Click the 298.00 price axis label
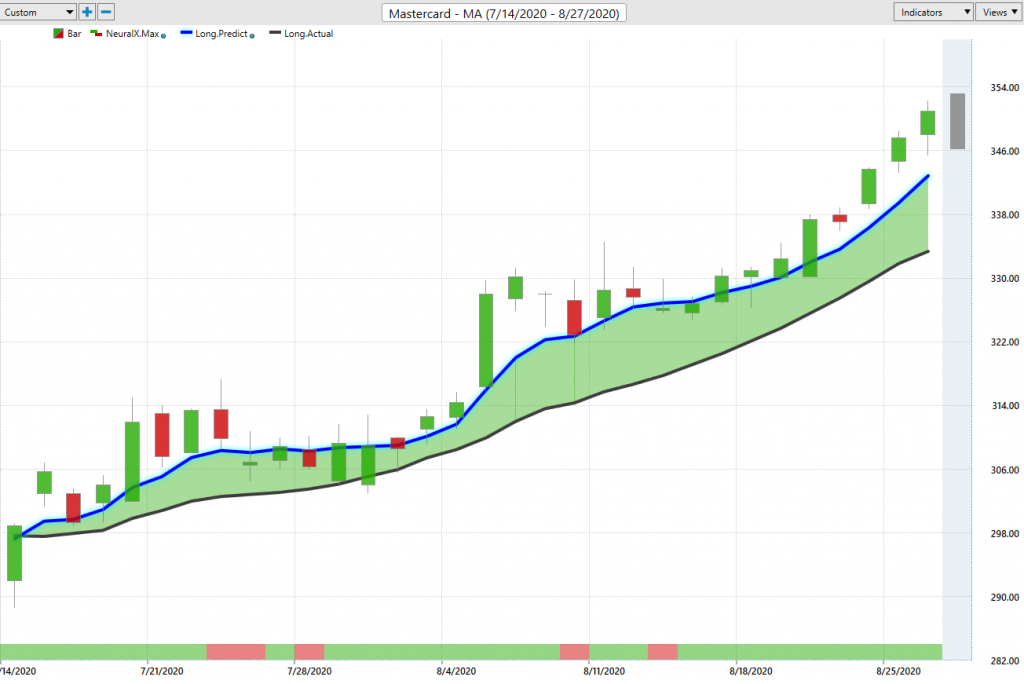Image resolution: width=1024 pixels, height=684 pixels. click(1004, 533)
